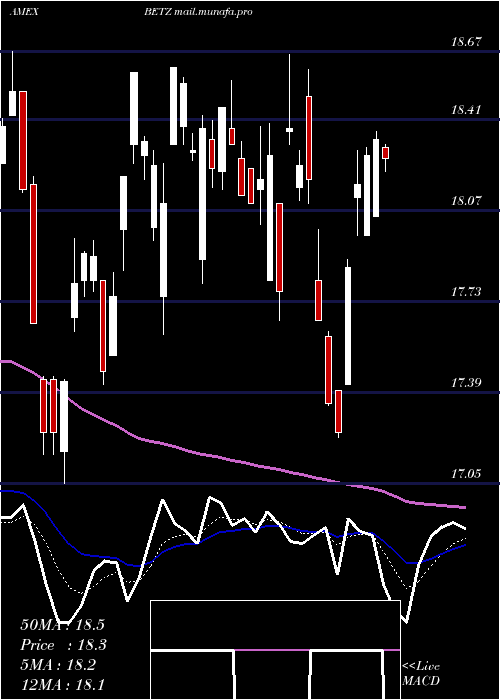This screenshot has width=500, height=700.
Task: Click the BETZ mail.munafa.pro title text
Action: pyautogui.click(x=198, y=12)
